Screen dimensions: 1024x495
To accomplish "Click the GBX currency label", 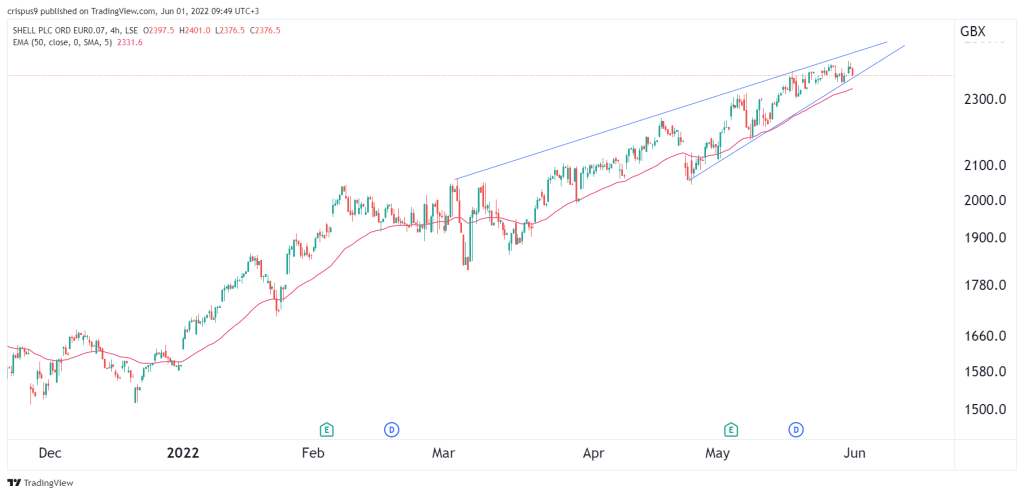I will tap(972, 31).
